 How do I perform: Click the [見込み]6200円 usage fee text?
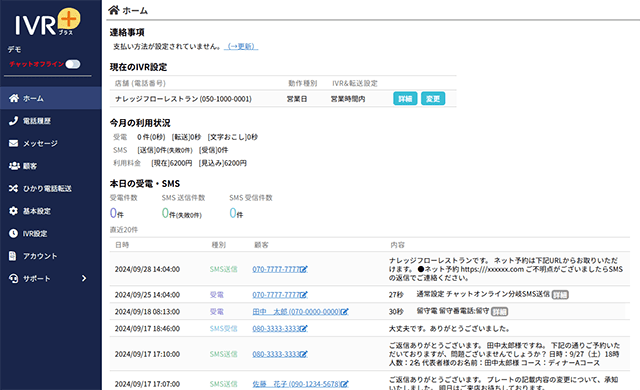(x=222, y=163)
